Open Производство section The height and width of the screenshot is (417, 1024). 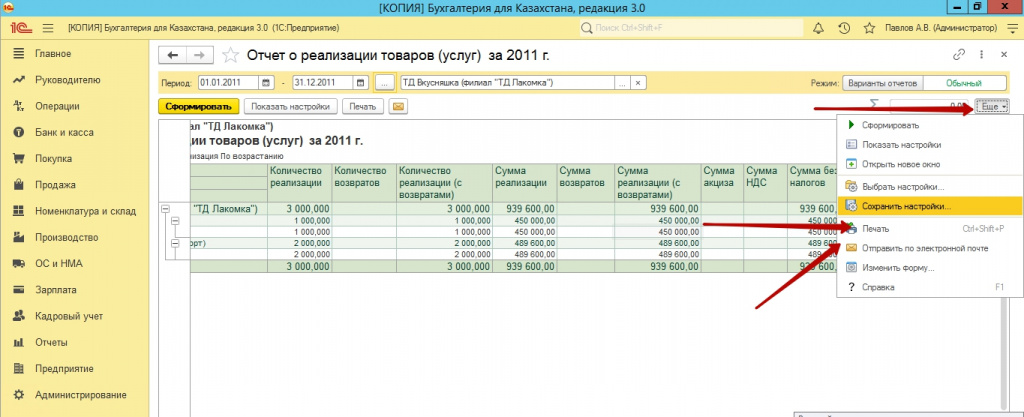(x=74, y=238)
